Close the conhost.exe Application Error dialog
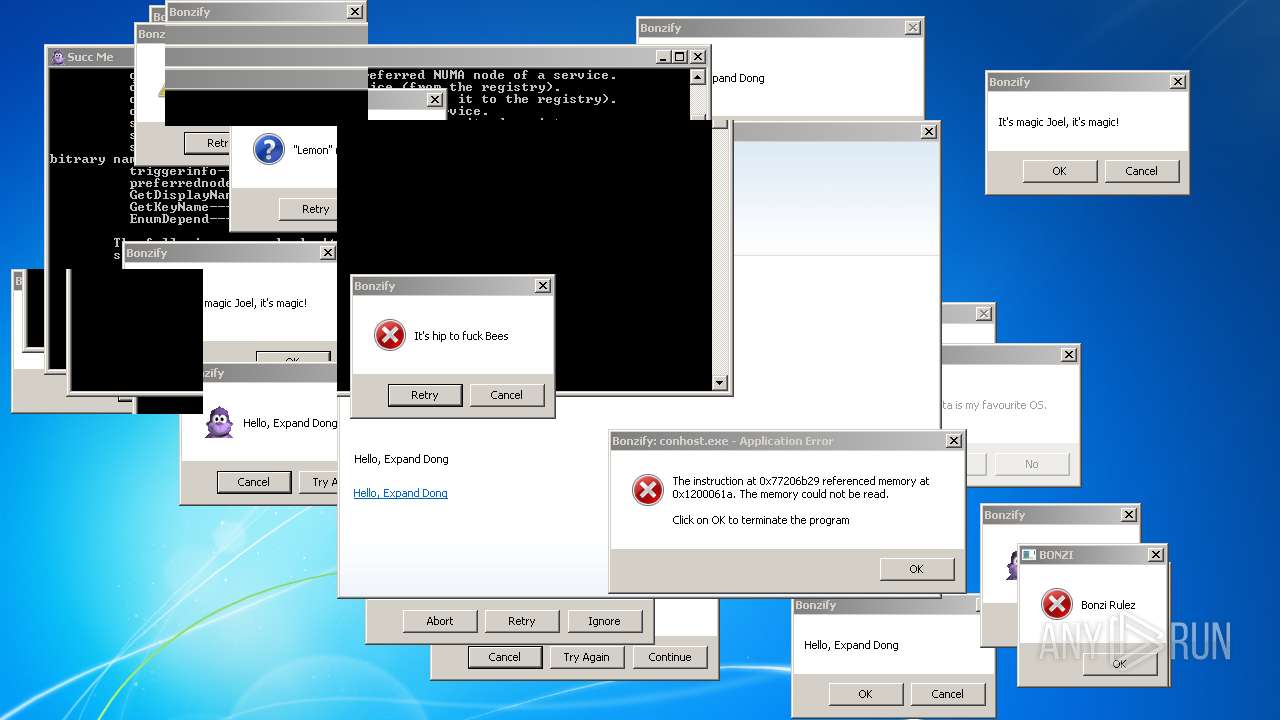The width and height of the screenshot is (1280, 720). click(x=954, y=441)
